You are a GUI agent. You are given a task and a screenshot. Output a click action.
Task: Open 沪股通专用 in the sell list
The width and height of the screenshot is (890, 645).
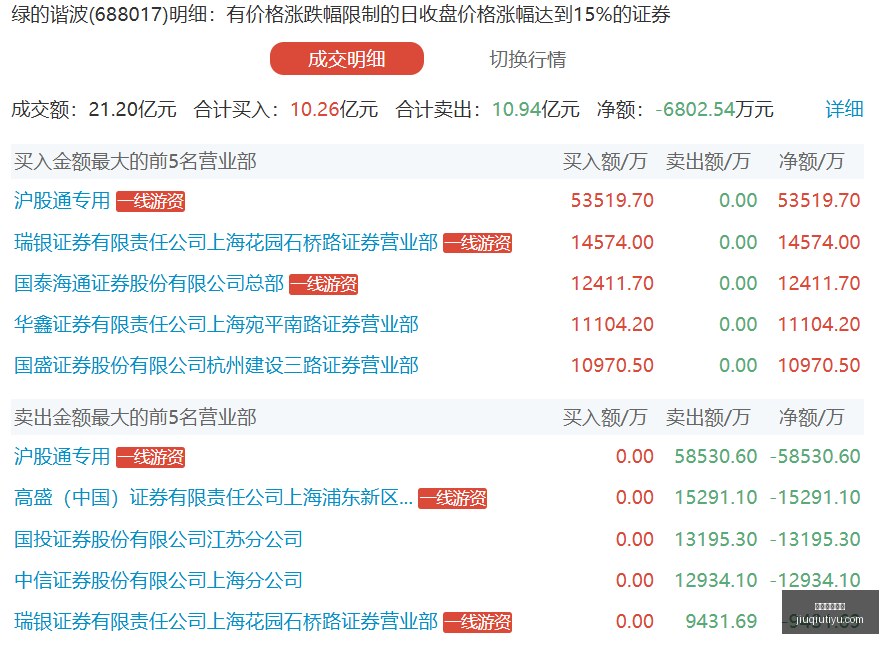[x=62, y=456]
